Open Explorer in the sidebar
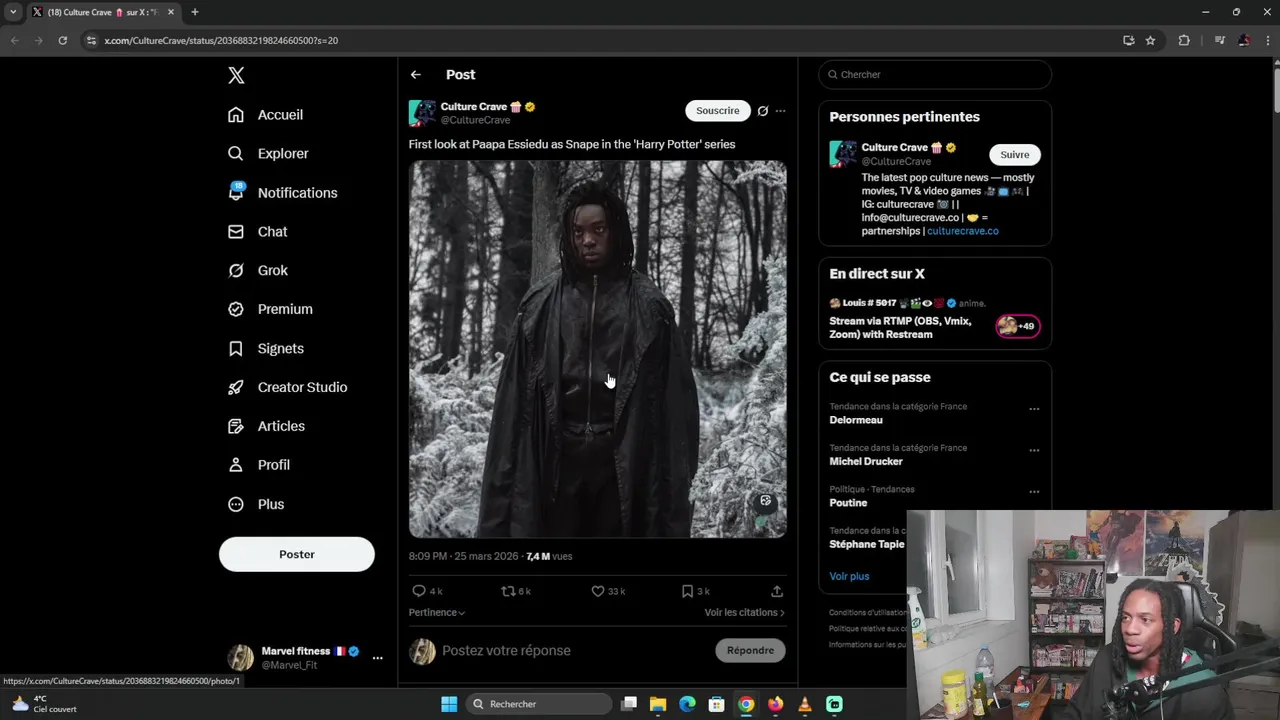 [x=268, y=154]
